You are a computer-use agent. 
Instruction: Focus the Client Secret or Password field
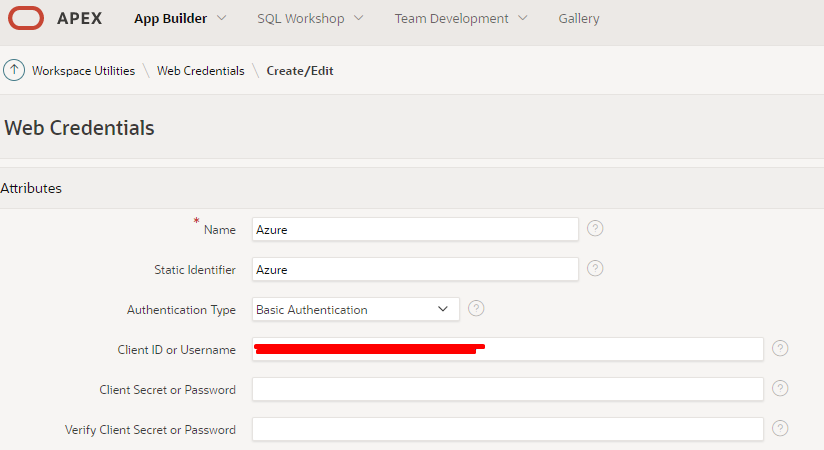pyautogui.click(x=507, y=389)
